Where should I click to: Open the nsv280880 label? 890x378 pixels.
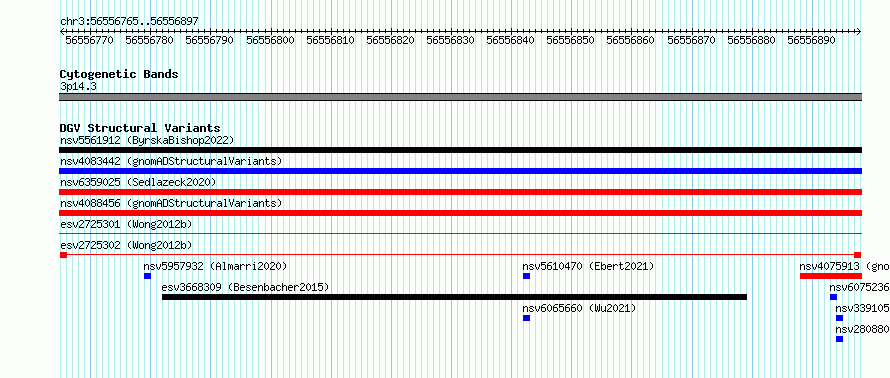click(x=862, y=329)
